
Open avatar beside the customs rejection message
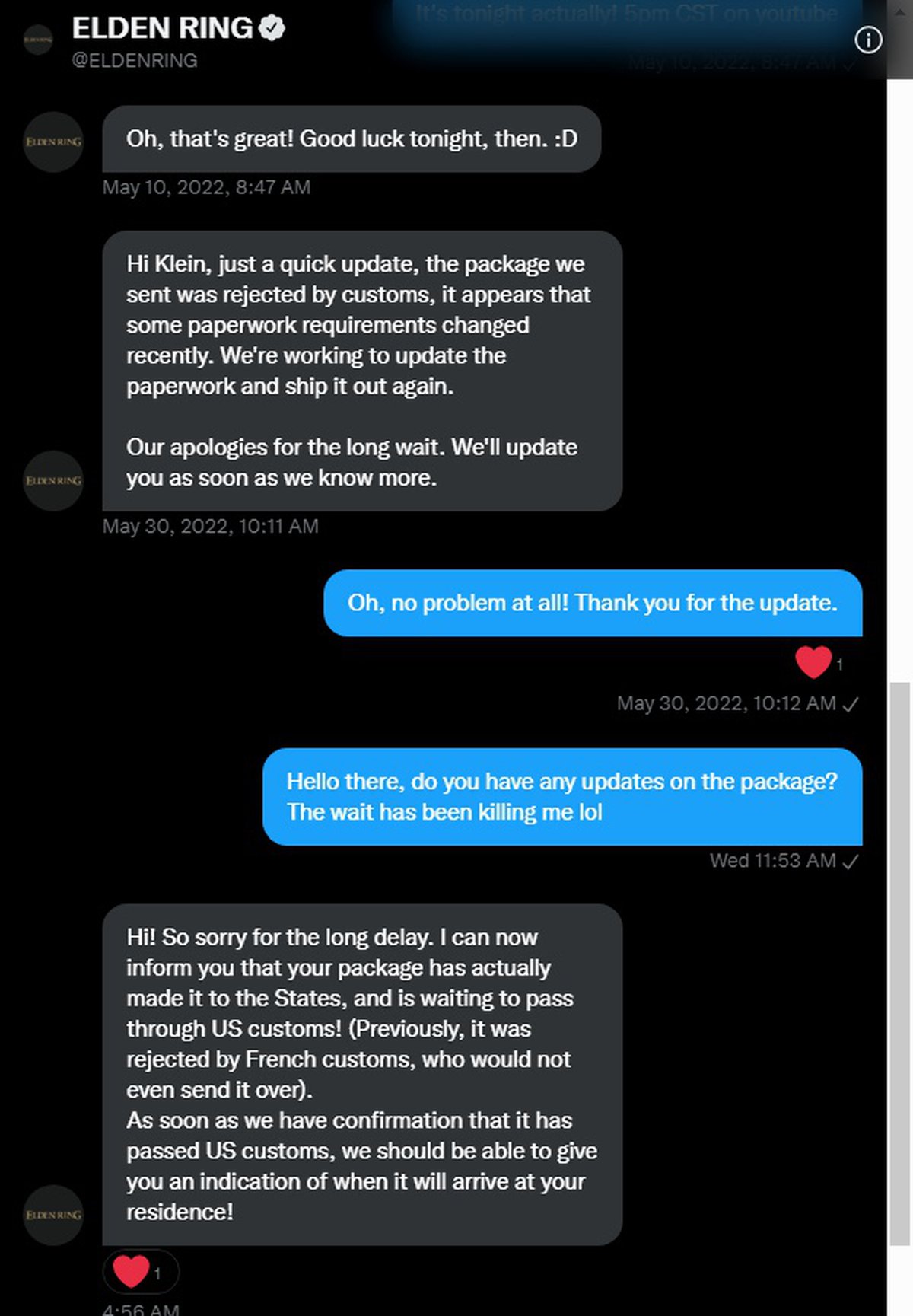coord(53,481)
